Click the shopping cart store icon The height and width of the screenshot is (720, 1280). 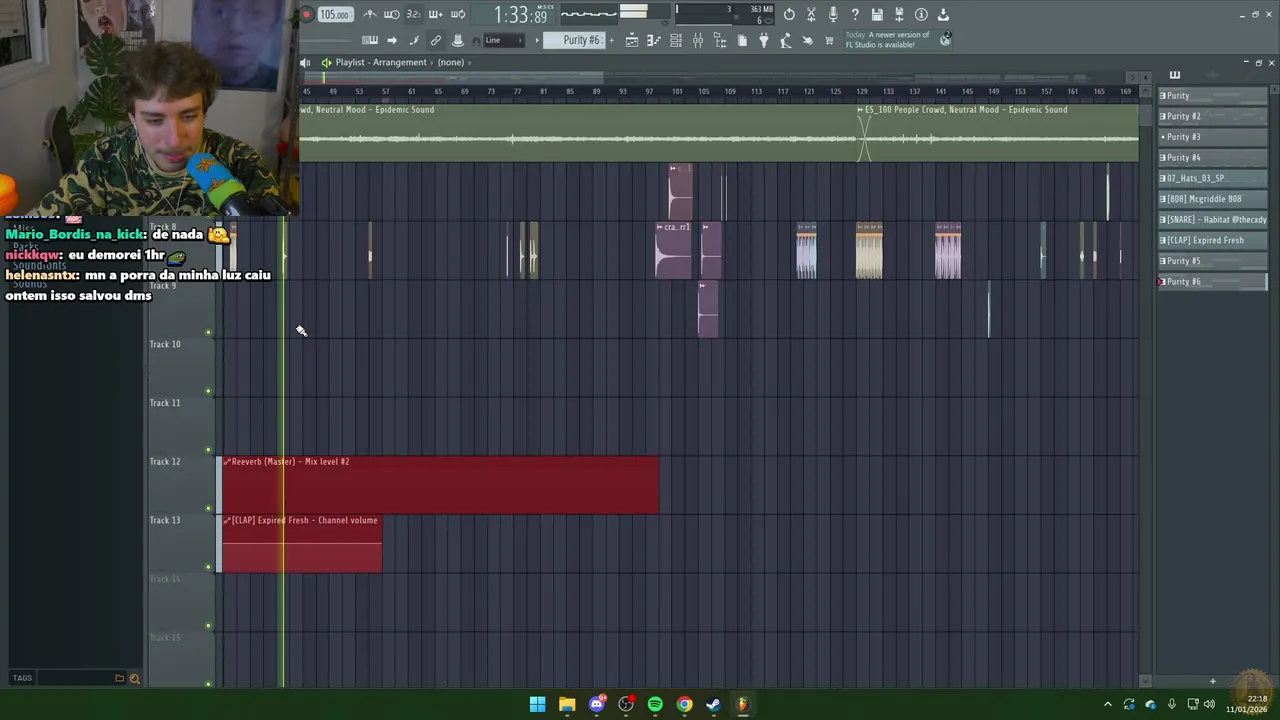829,40
